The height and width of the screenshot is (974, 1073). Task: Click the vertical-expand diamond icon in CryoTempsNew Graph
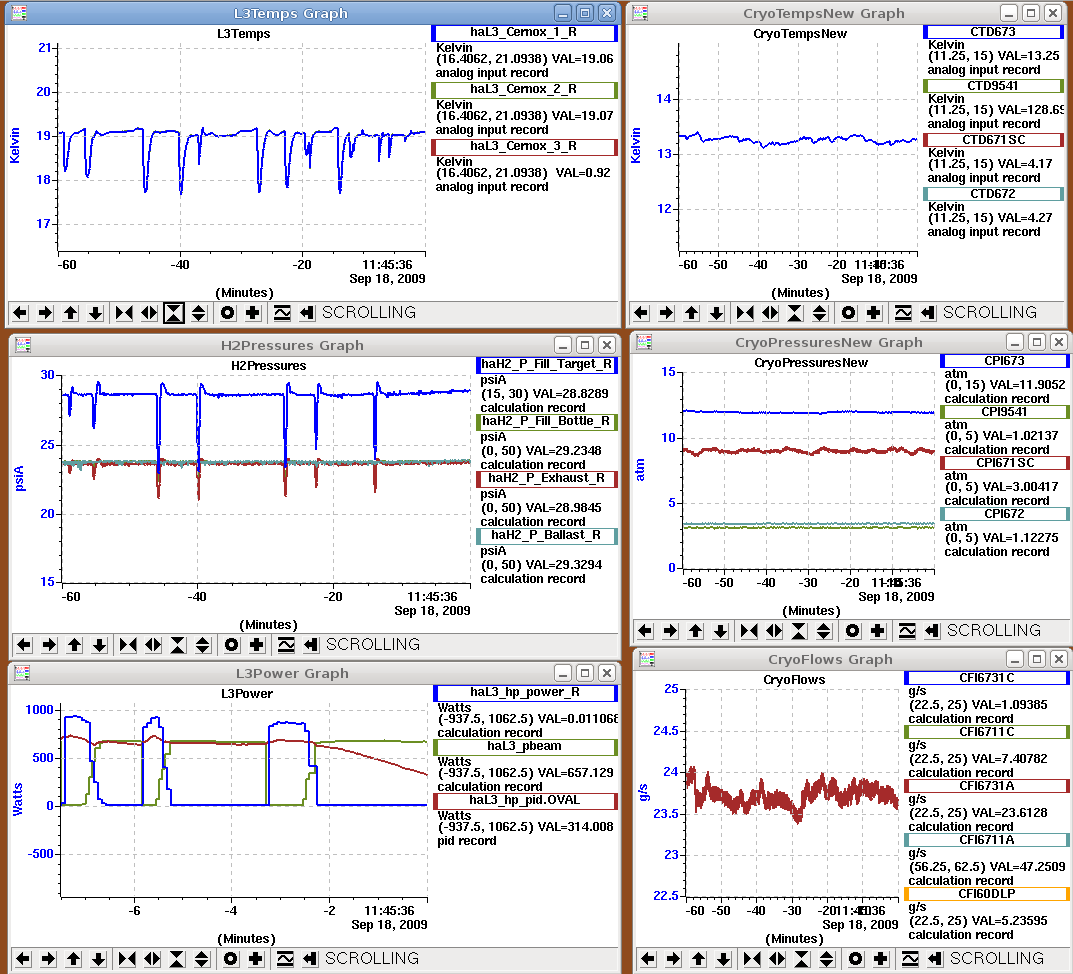tap(820, 313)
